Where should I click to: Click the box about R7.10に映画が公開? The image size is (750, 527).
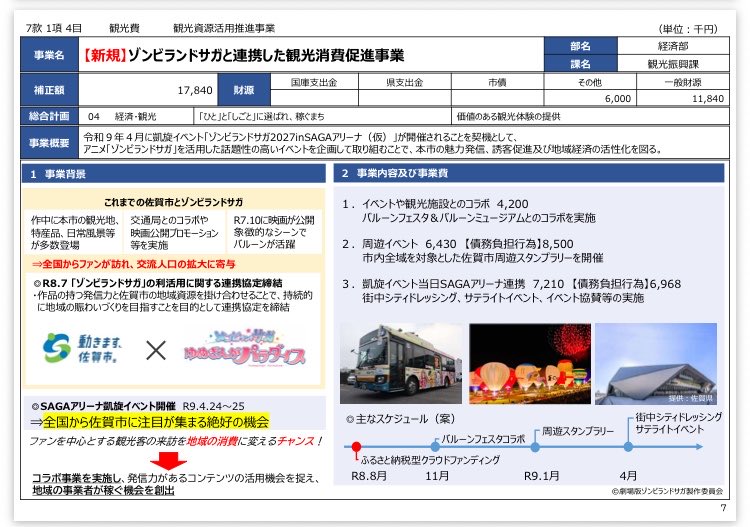point(274,232)
